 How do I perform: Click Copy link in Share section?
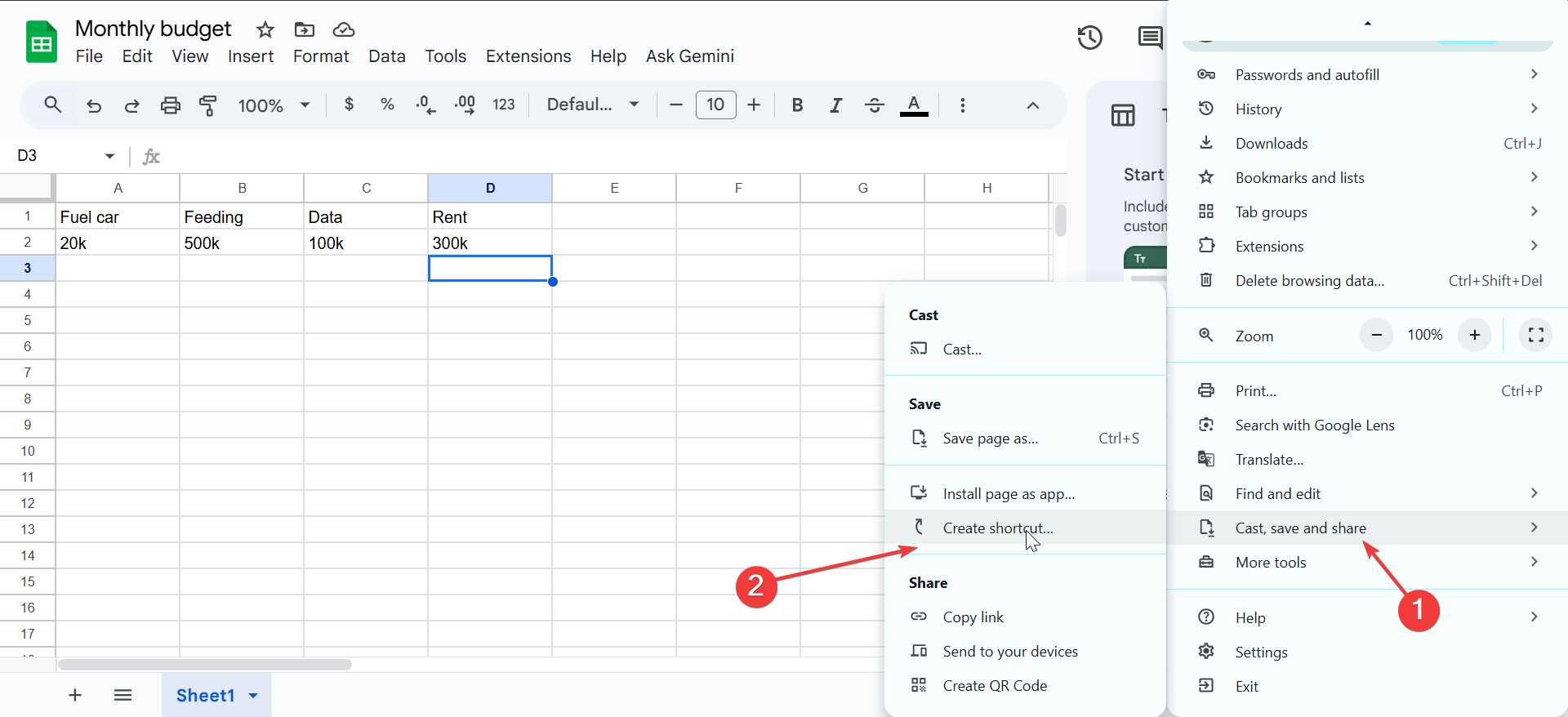point(973,617)
